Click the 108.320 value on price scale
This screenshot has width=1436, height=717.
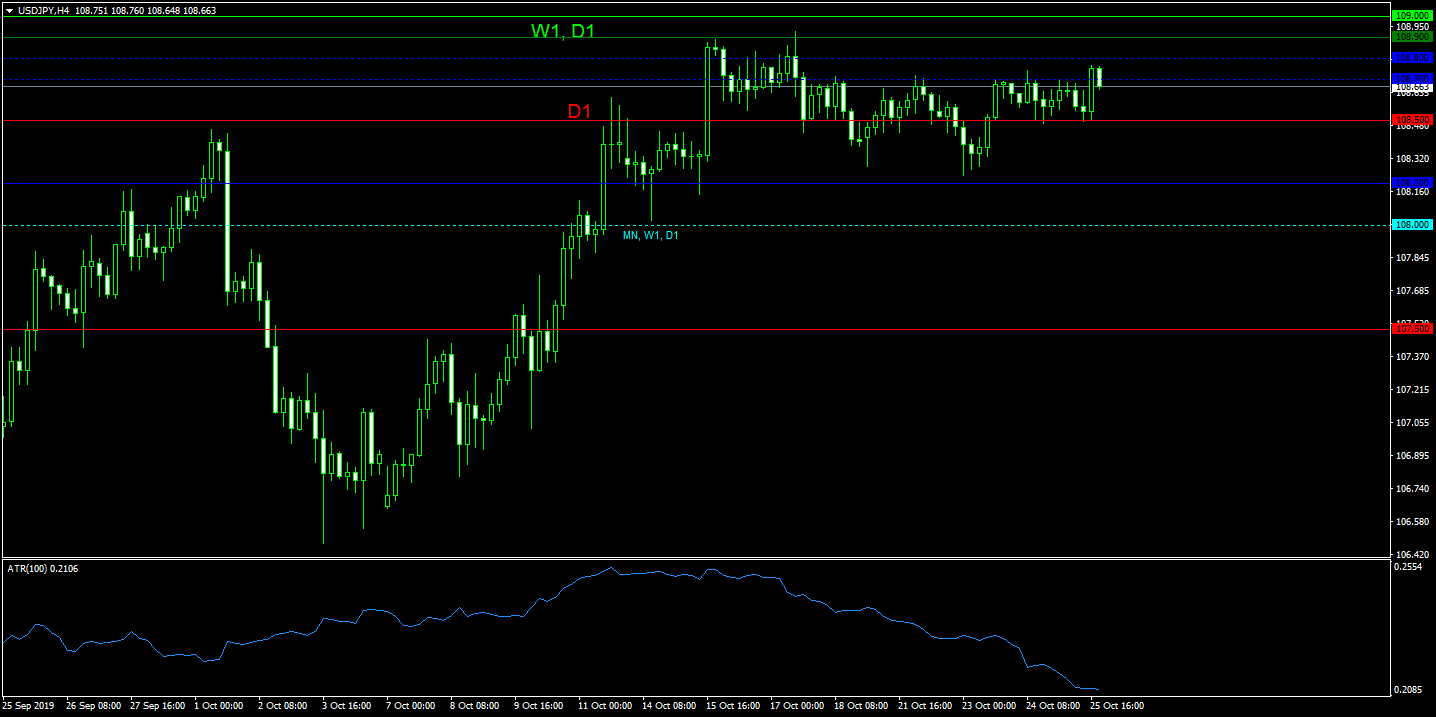[1410, 159]
